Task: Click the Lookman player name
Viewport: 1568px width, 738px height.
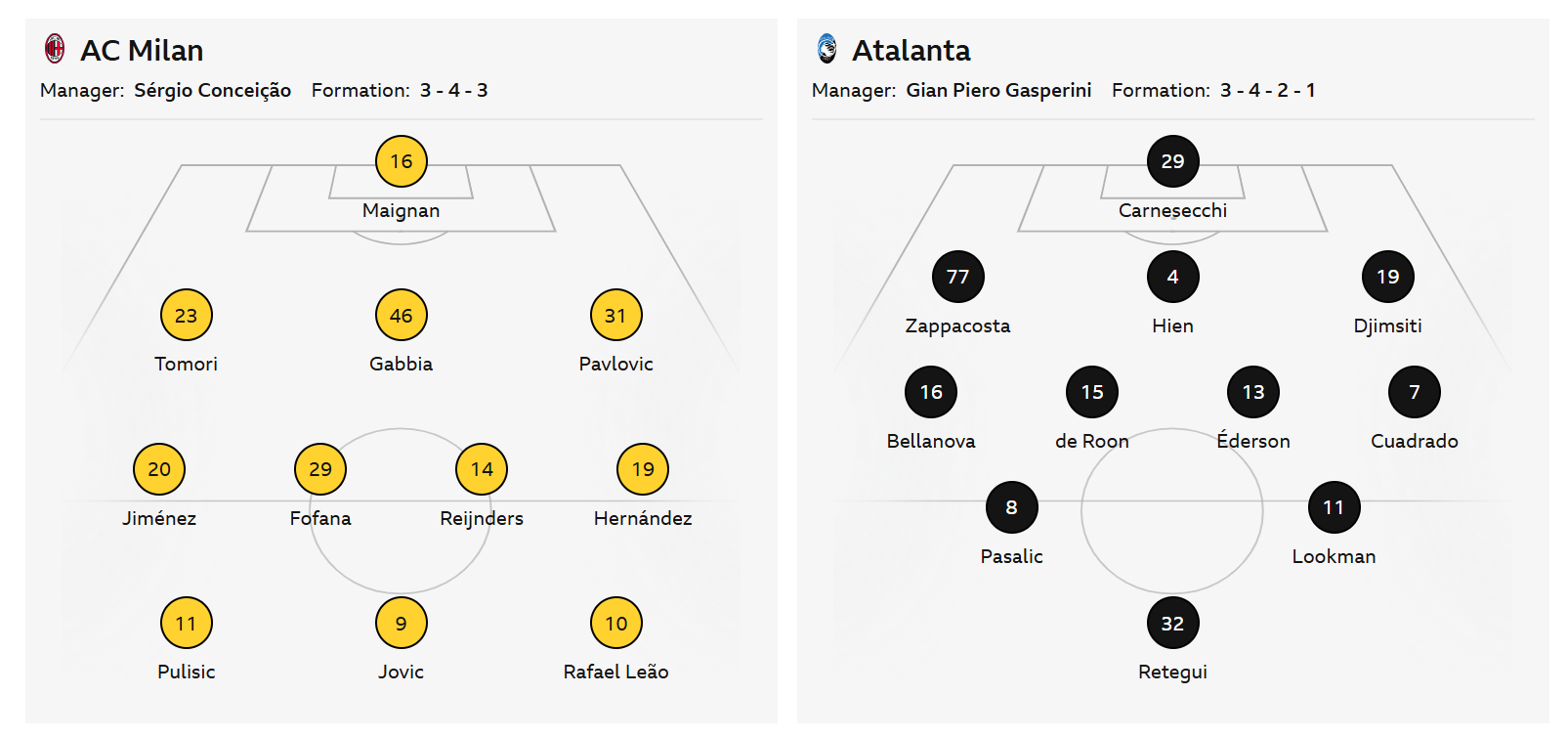Action: [x=1334, y=556]
